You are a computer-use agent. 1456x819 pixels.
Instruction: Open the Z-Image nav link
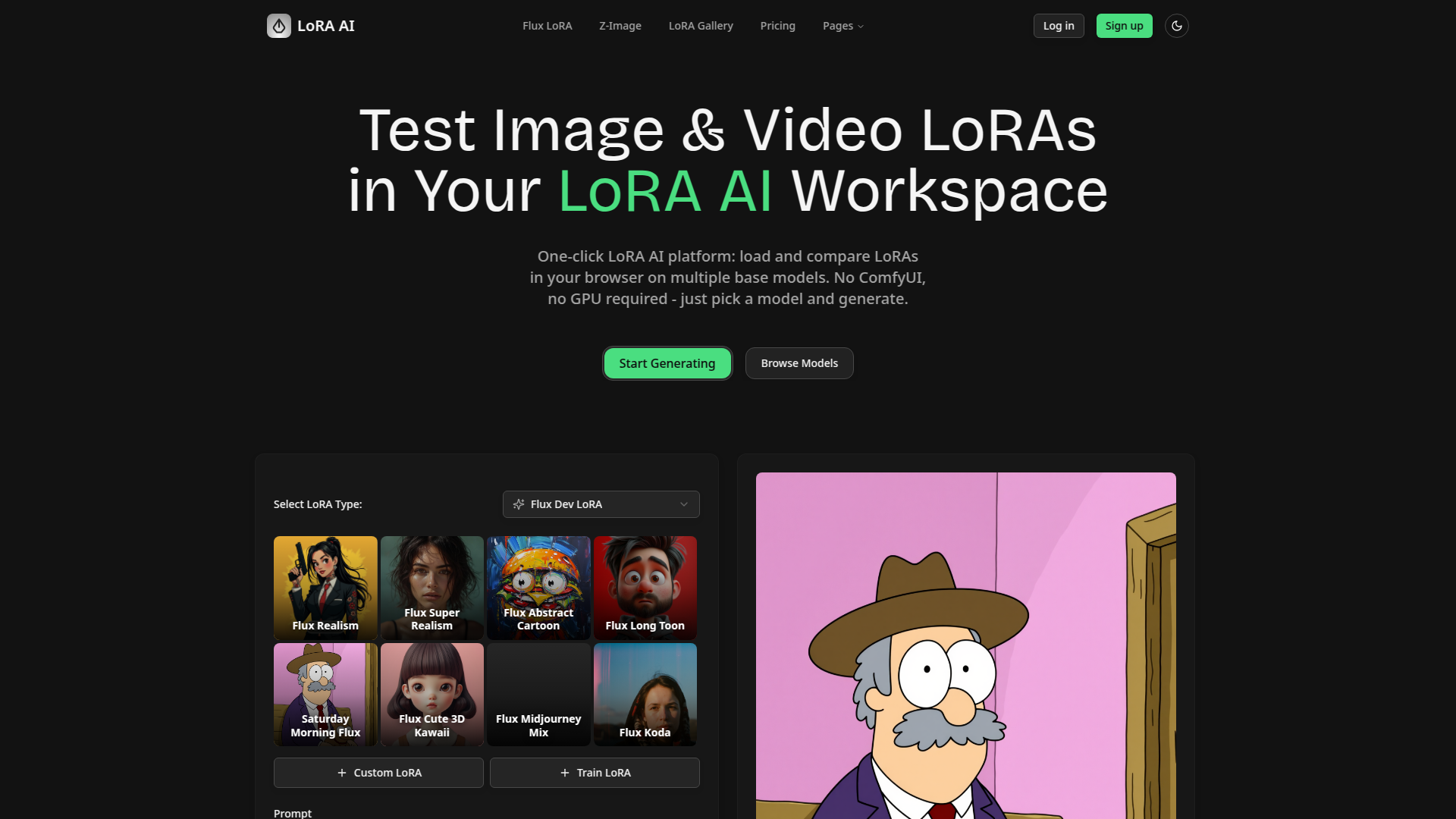[x=620, y=26]
